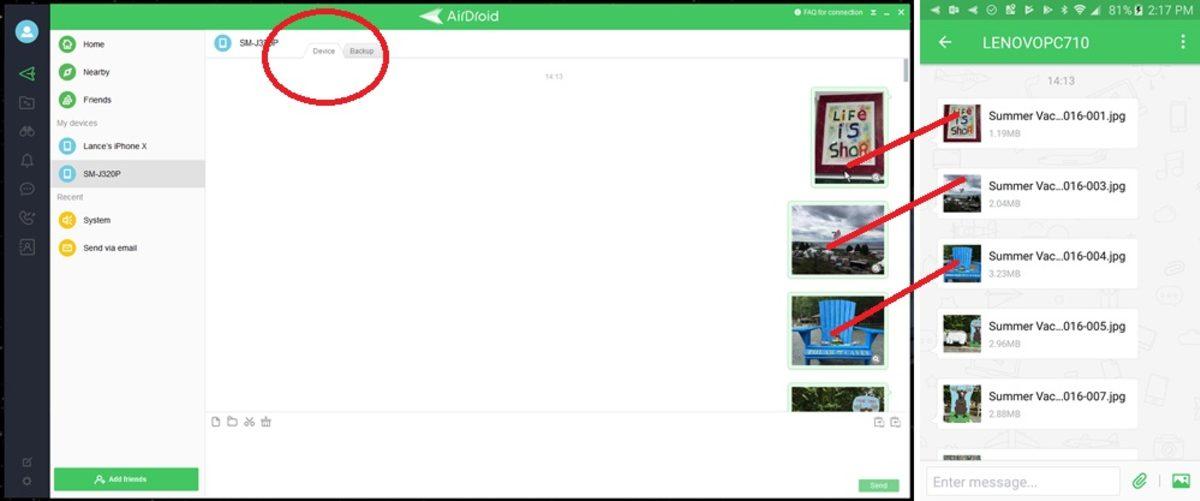Viewport: 1200px width, 501px height.
Task: Open Summer Vac...016-003.jpg on phone
Action: point(1036,193)
